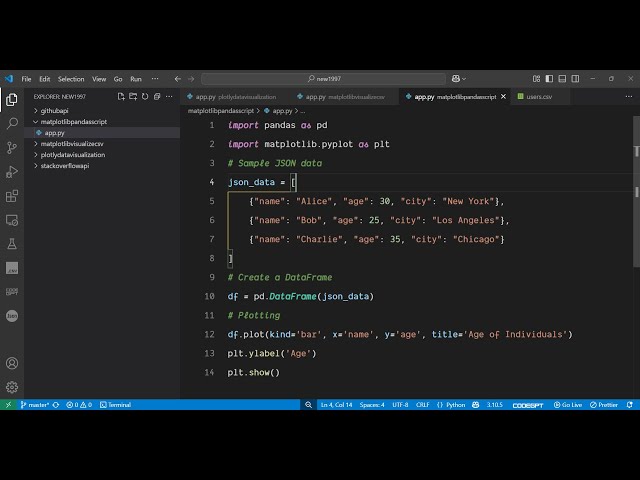Open the zoom magnifier icon in status bar
Viewport: 640px width, 480px height.
tap(309, 405)
